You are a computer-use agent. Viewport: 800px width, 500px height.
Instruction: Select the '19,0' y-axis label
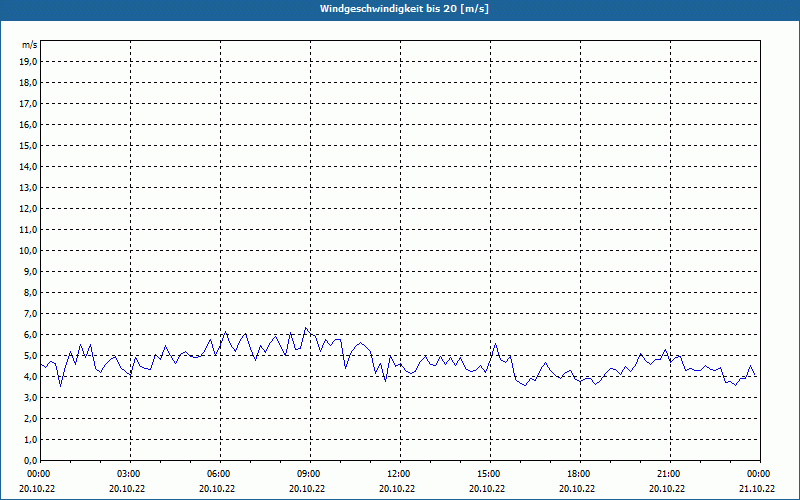[29, 62]
